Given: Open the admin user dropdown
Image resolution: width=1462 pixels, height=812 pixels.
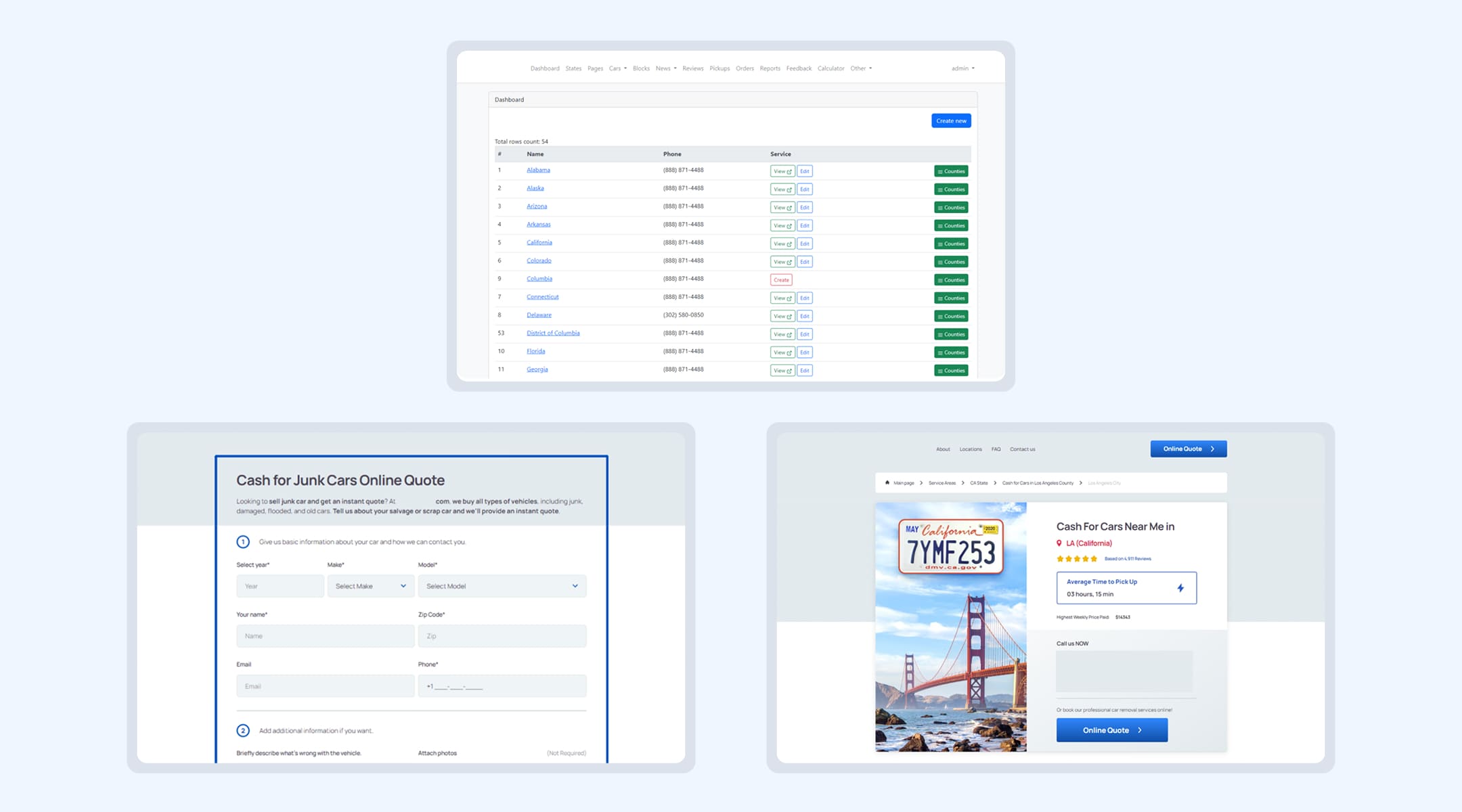Looking at the screenshot, I should [x=962, y=68].
